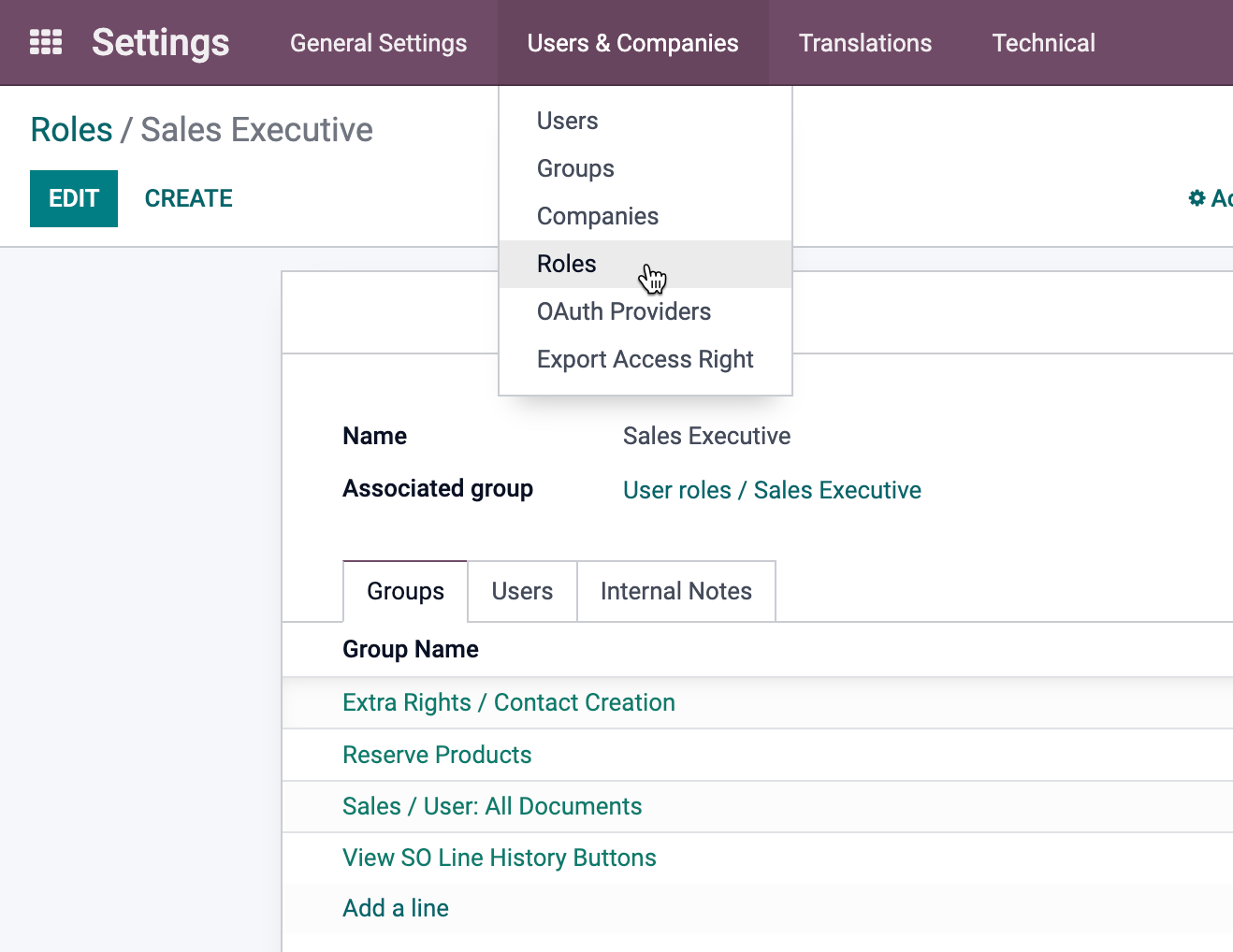The image size is (1233, 952).
Task: Select Companies from the dropdown menu
Action: tap(597, 216)
